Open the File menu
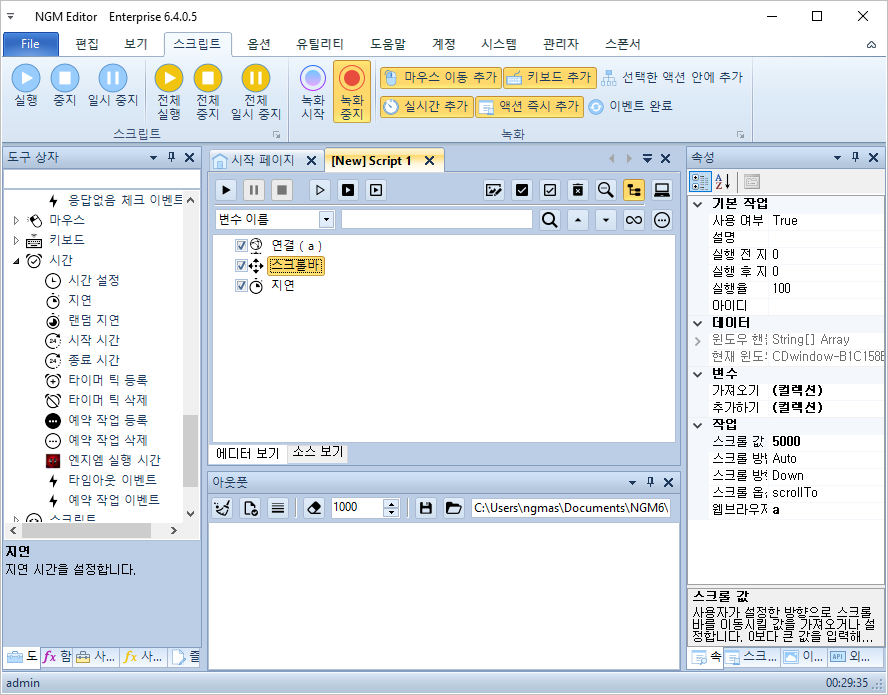This screenshot has width=888, height=695. pyautogui.click(x=31, y=44)
